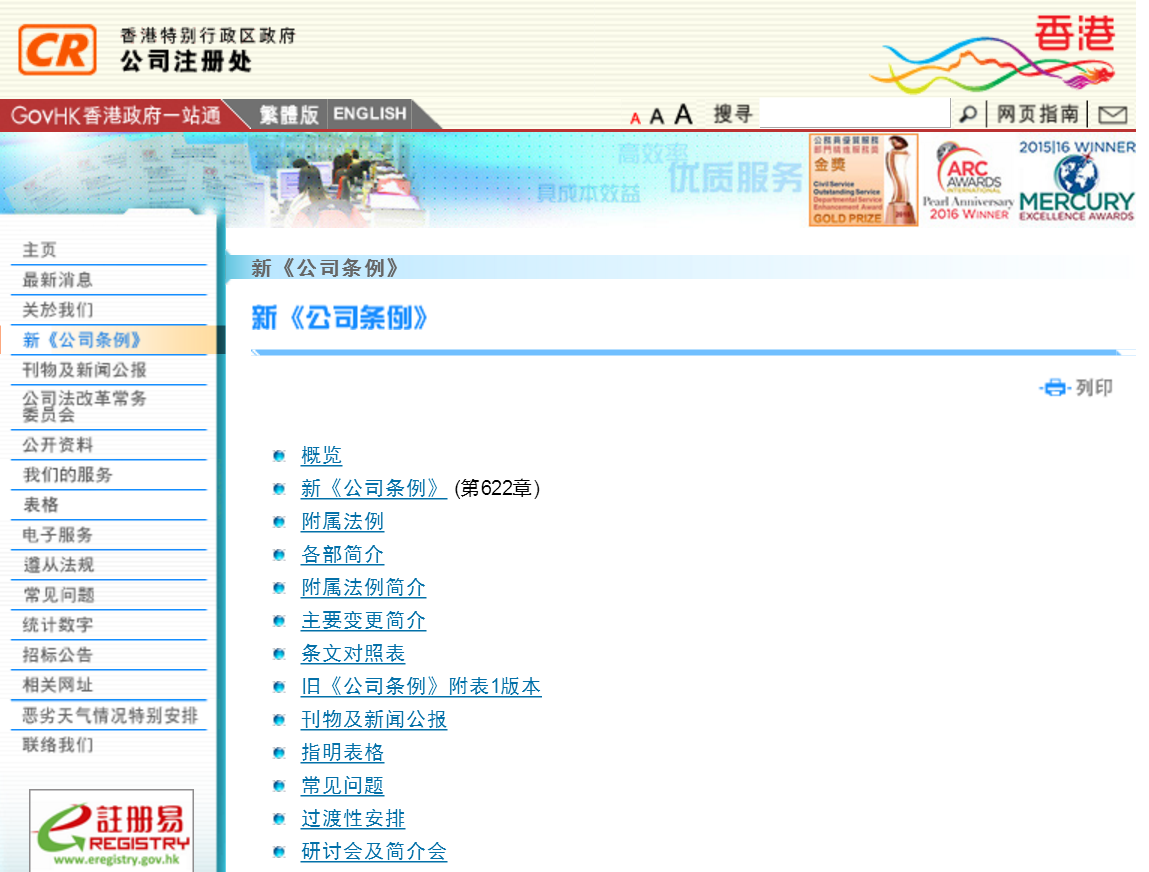Select the largest font size A
1149x872 pixels.
pos(682,113)
